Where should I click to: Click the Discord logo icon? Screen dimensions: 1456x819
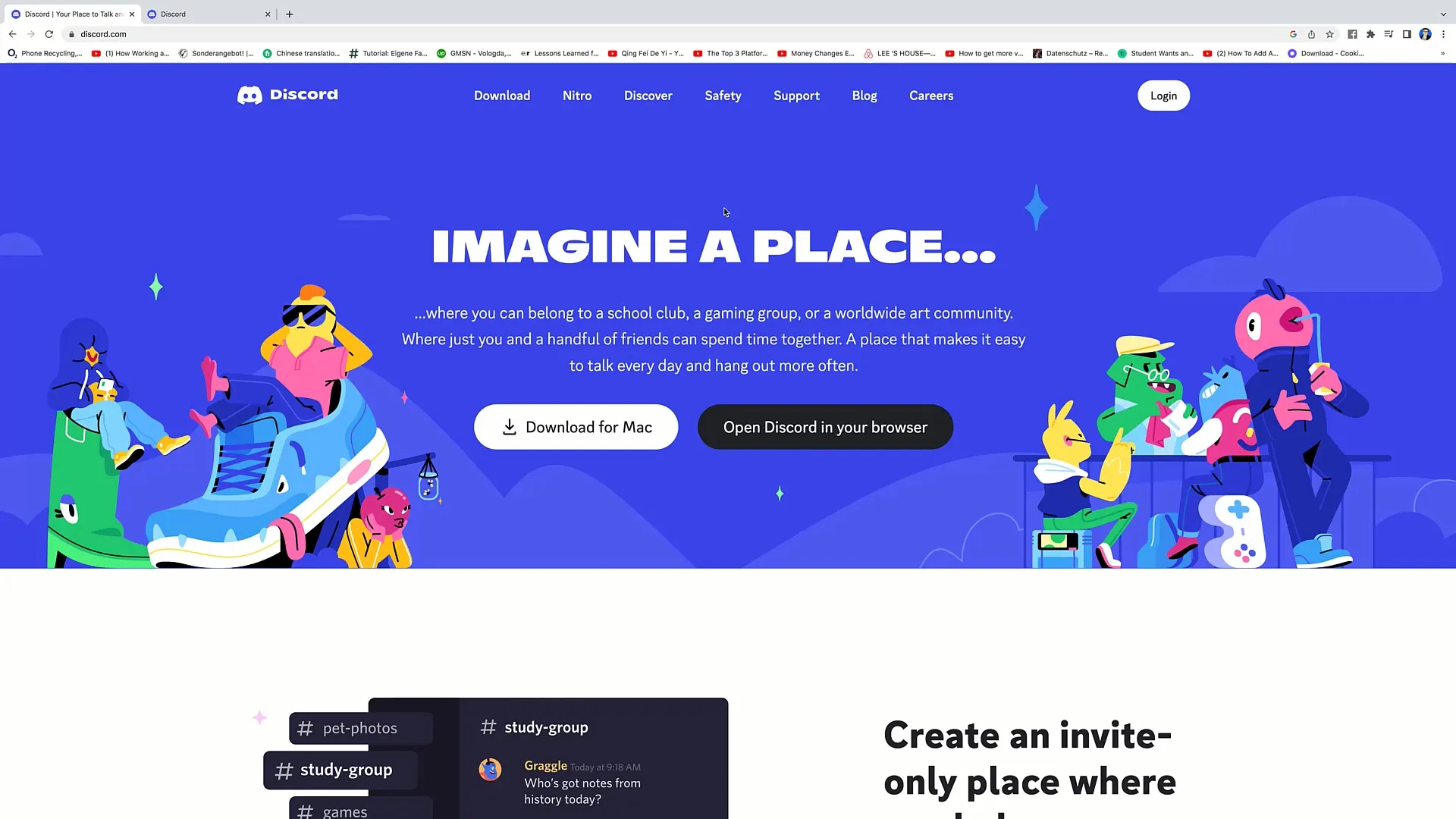pyautogui.click(x=249, y=95)
